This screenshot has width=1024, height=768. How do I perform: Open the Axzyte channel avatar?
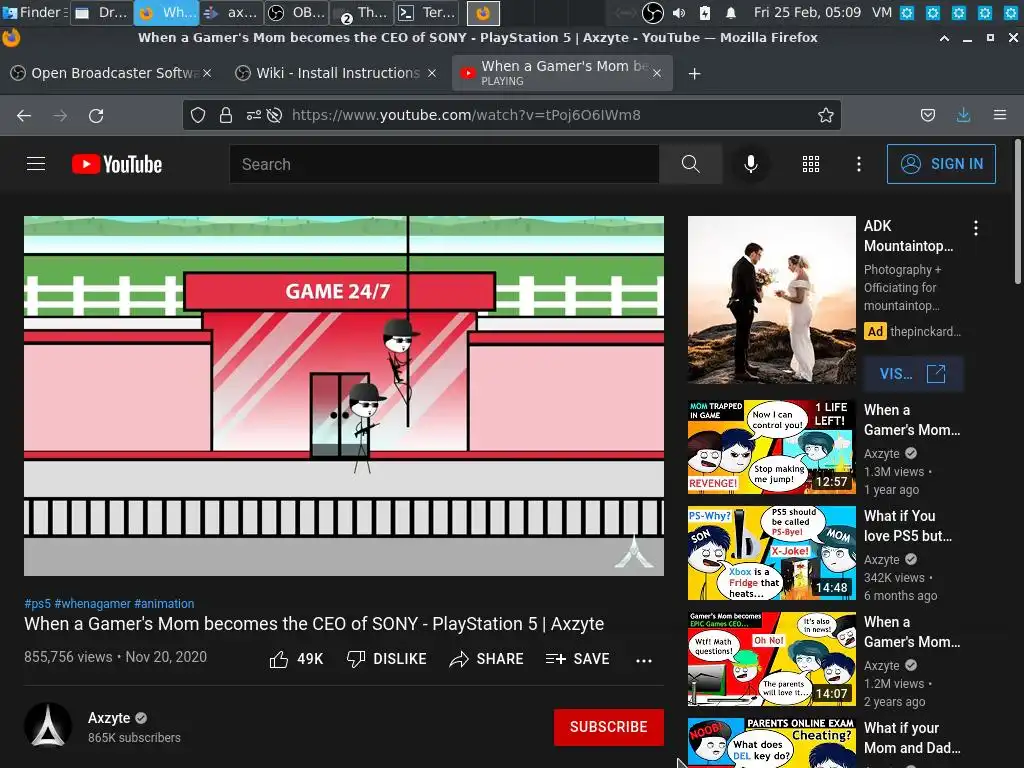coord(48,726)
